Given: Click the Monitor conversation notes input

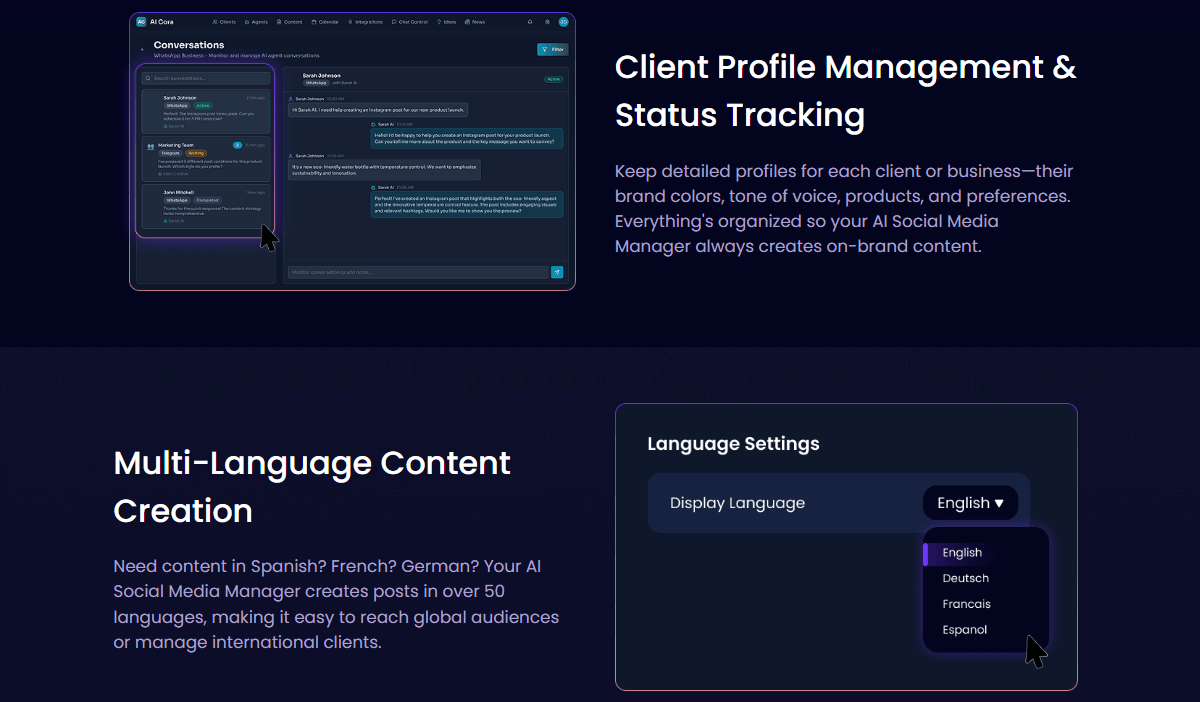Looking at the screenshot, I should [x=416, y=272].
